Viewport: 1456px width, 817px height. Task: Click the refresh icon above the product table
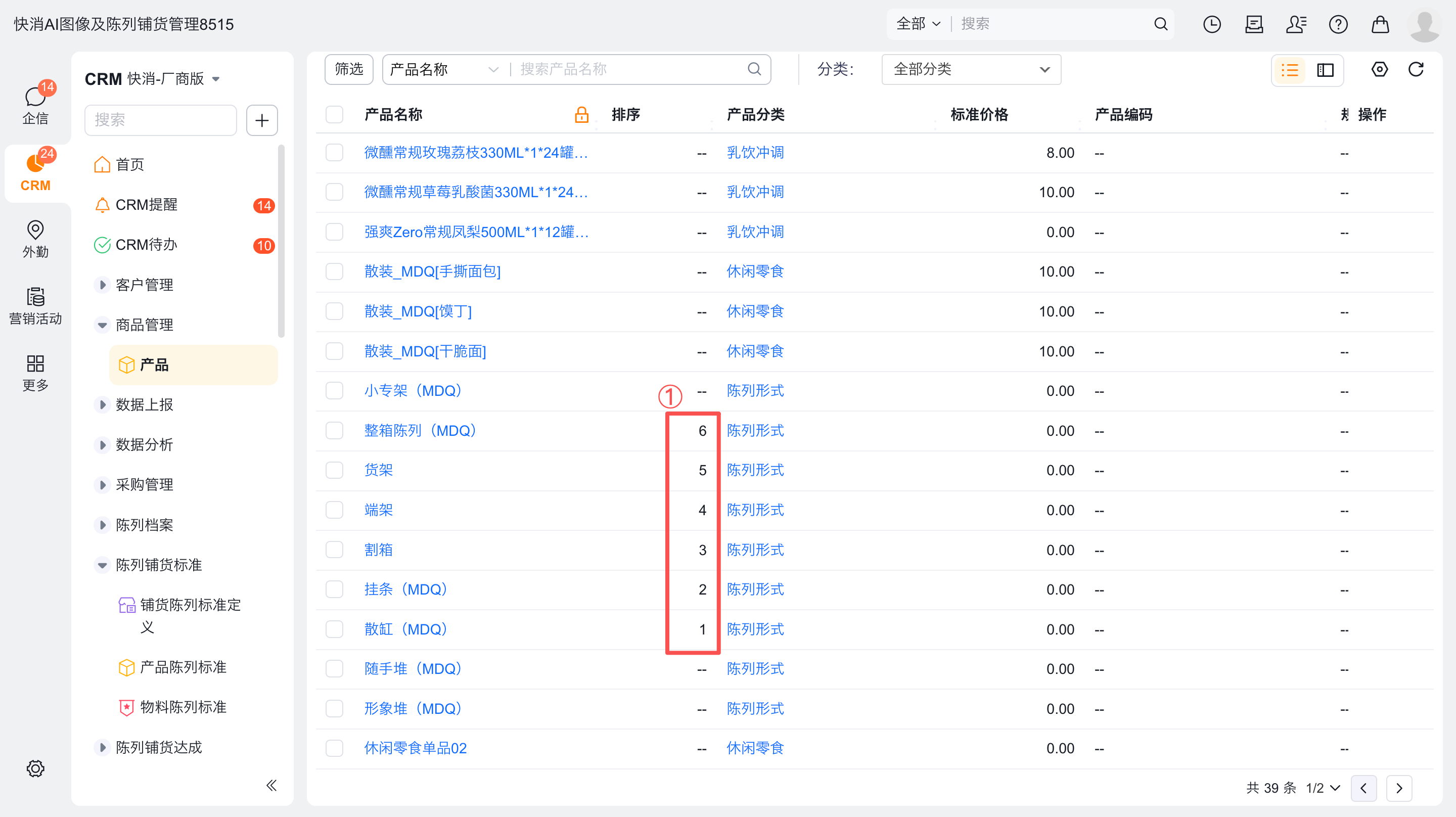[1416, 70]
